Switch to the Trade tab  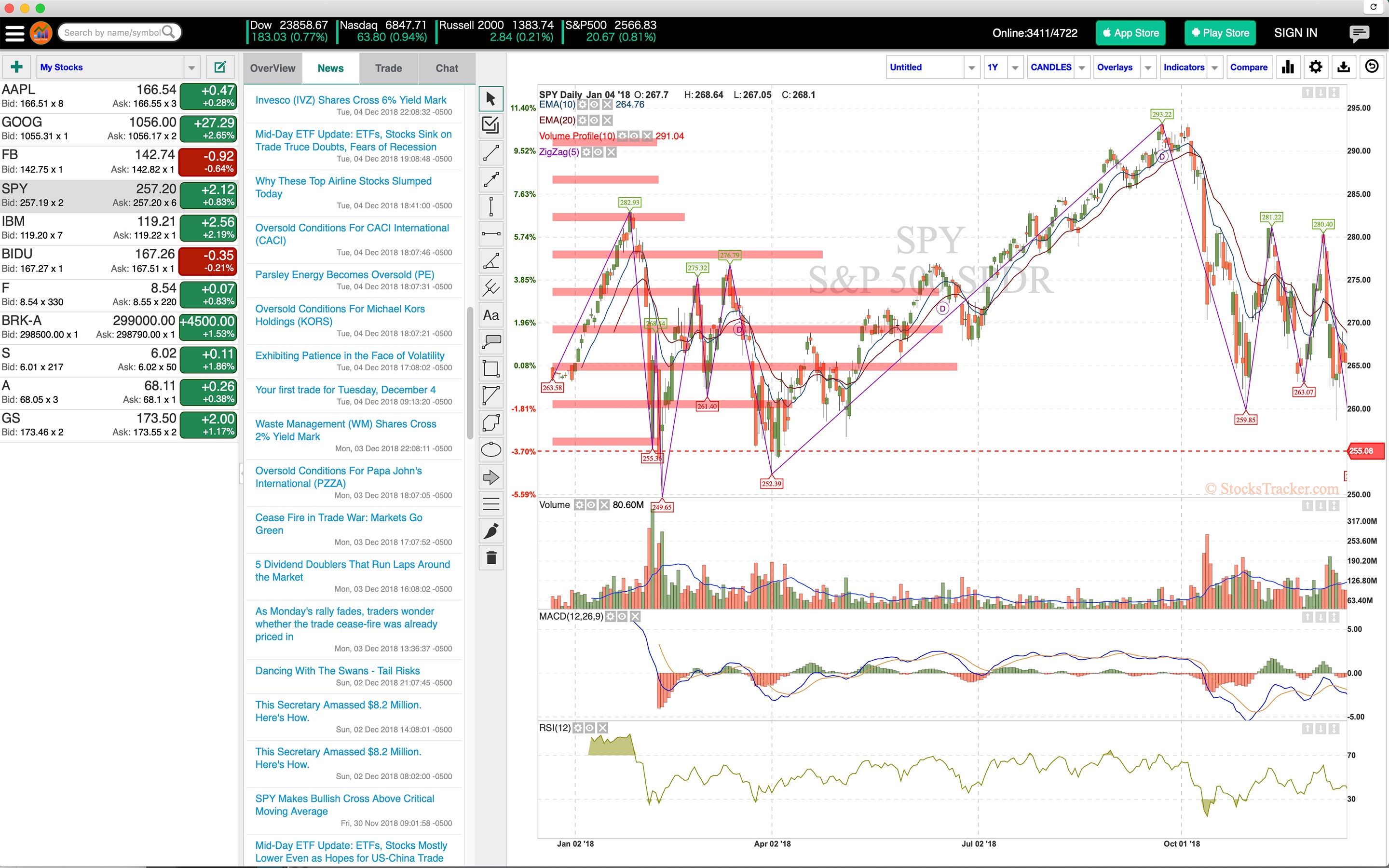[x=389, y=68]
